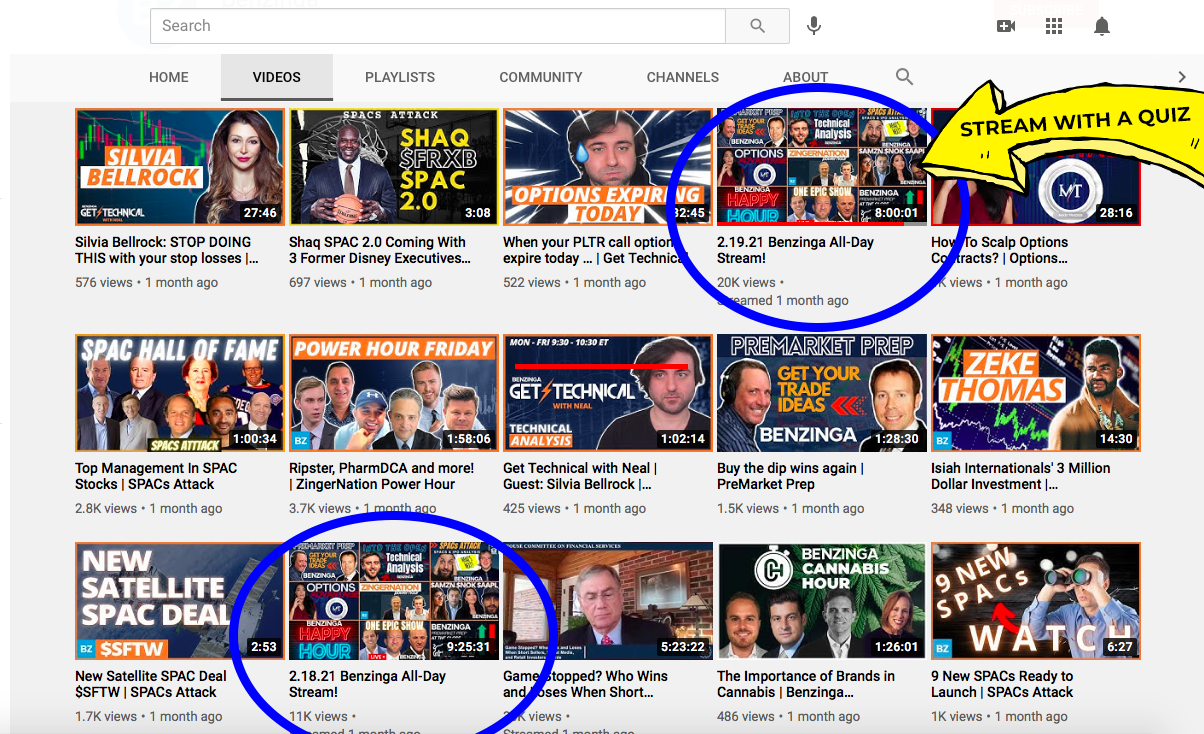Switch to the PLAYLISTS tab
This screenshot has height=734, width=1204.
tap(399, 76)
